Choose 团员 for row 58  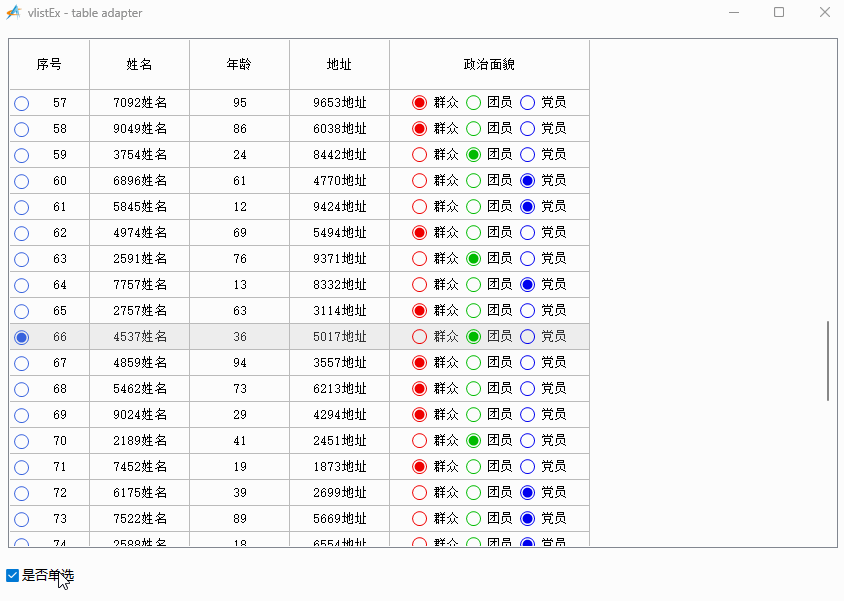click(474, 129)
